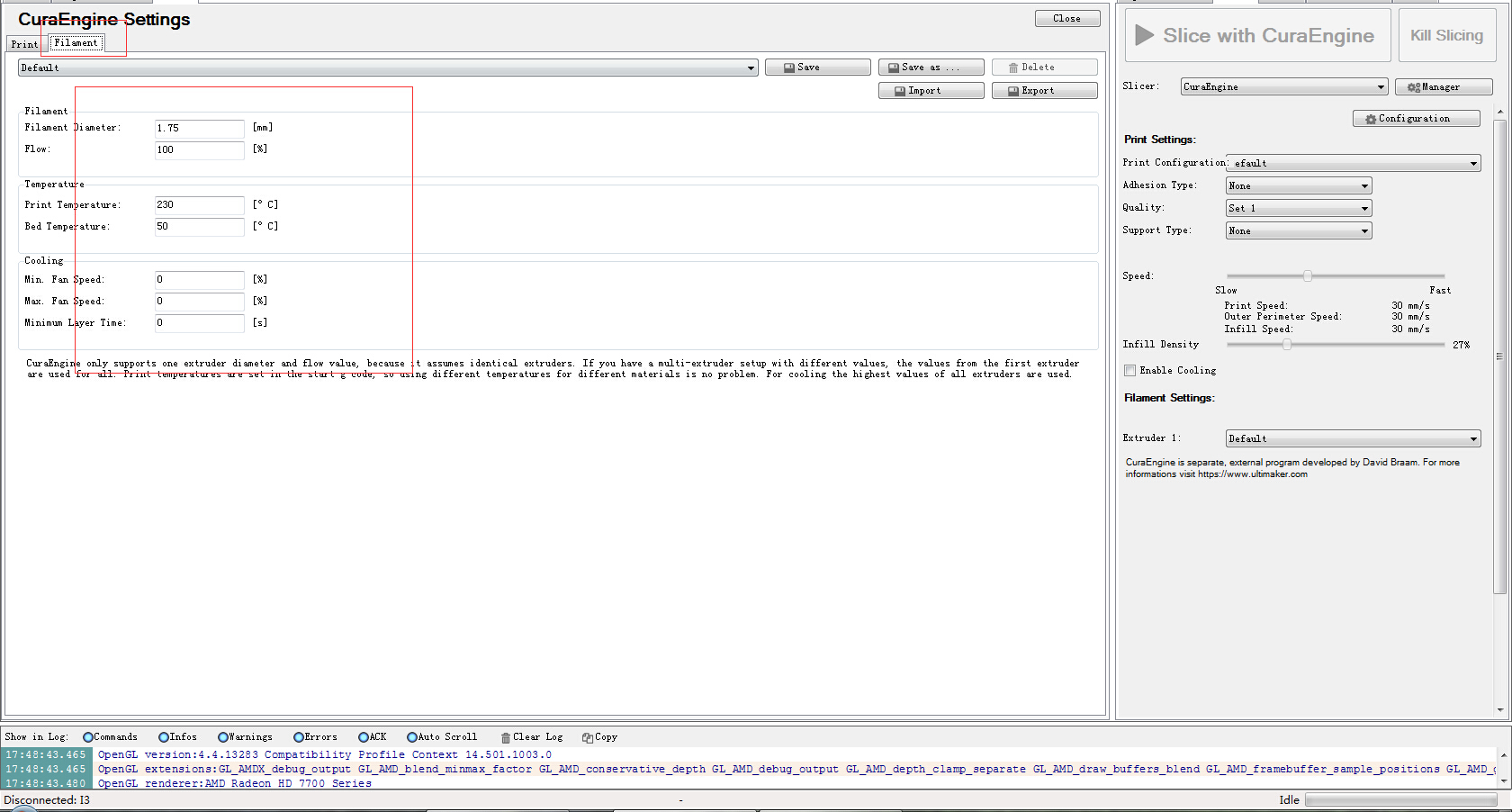Click the Clear Log trash icon

[506, 737]
